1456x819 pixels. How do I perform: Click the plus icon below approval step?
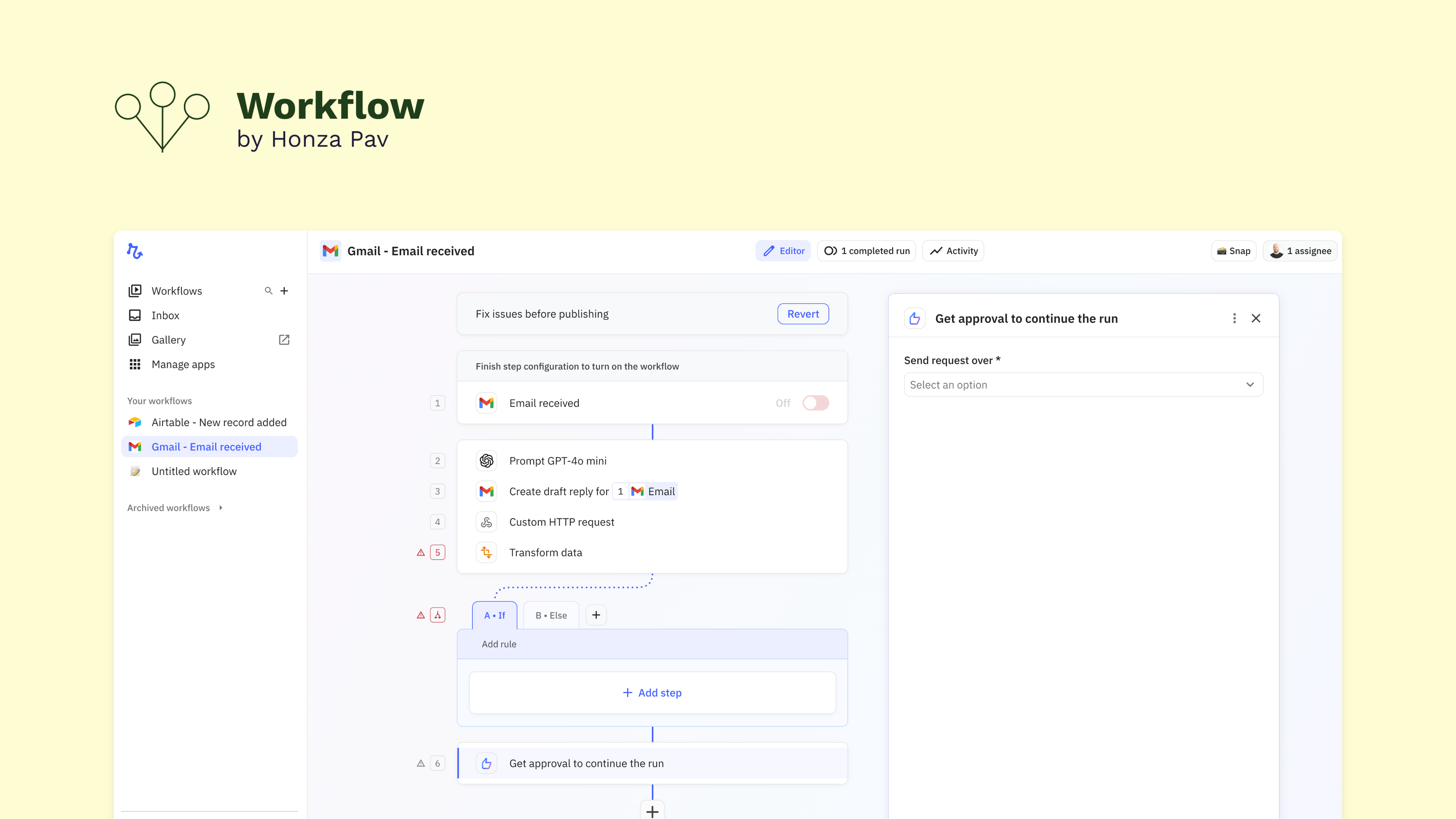pos(652,811)
